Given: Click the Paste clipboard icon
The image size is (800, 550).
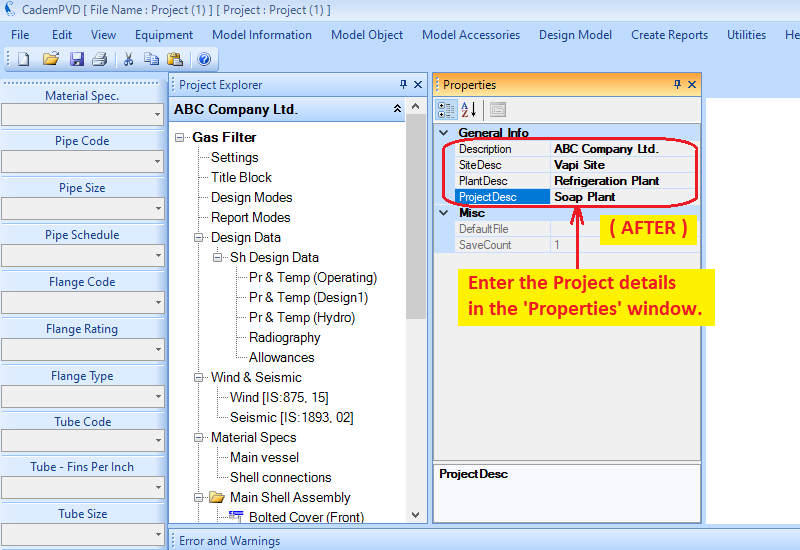Looking at the screenshot, I should tap(175, 59).
